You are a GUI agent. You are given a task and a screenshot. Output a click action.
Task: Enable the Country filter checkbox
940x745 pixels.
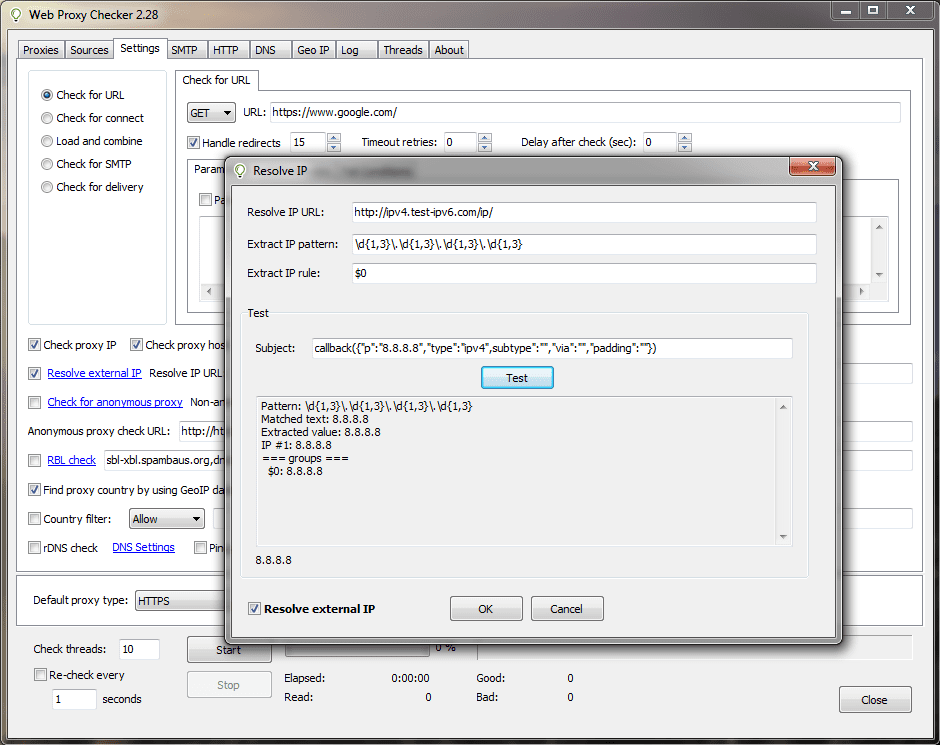34,518
